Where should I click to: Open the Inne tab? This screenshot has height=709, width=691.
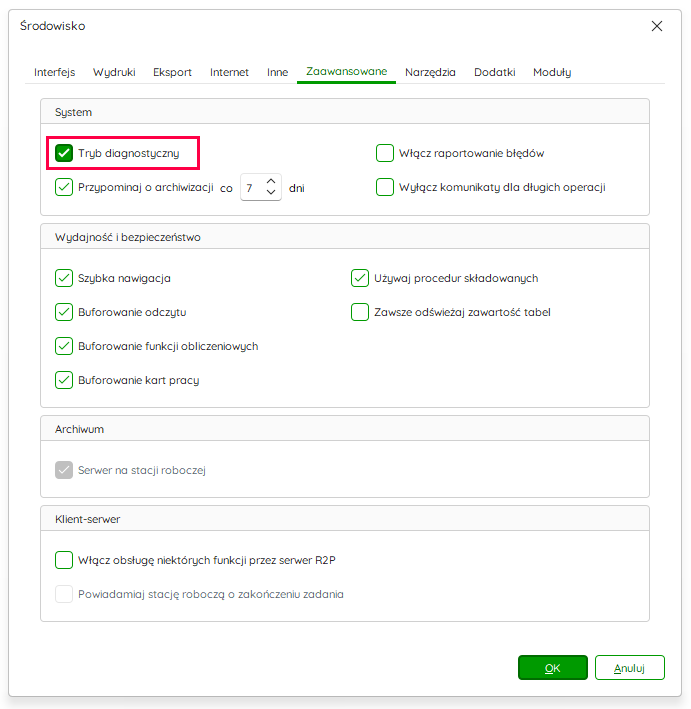(x=277, y=72)
